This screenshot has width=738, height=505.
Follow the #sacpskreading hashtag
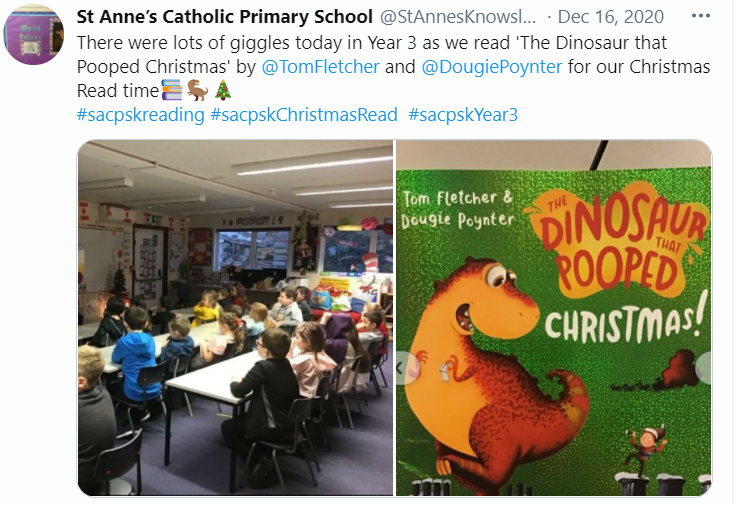[x=140, y=114]
